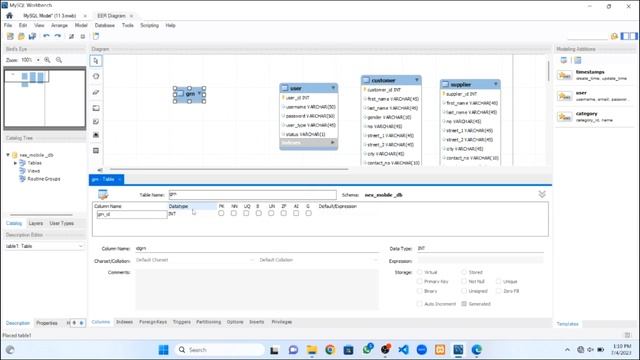Zoom in using the magnifier plus icon
Viewport: 640px width, 360px height.
point(47,60)
